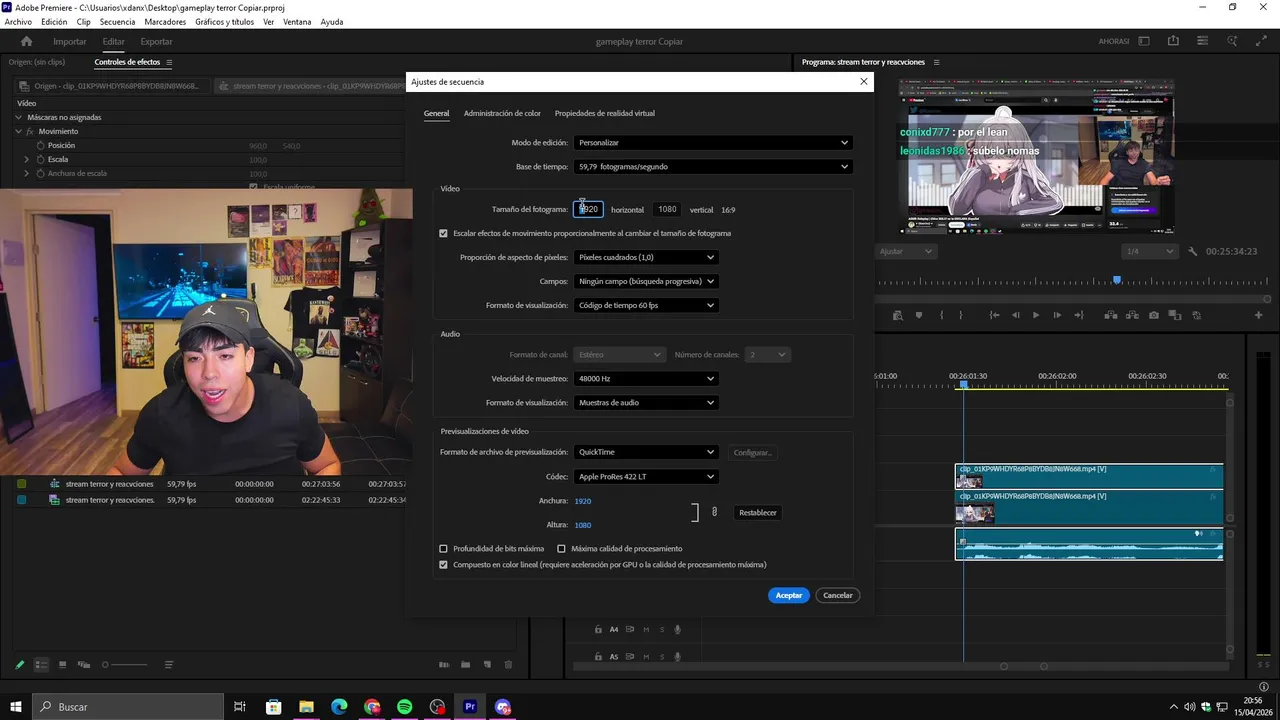Open the workspaces layout icon
The height and width of the screenshot is (720, 1280).
coord(1144,41)
